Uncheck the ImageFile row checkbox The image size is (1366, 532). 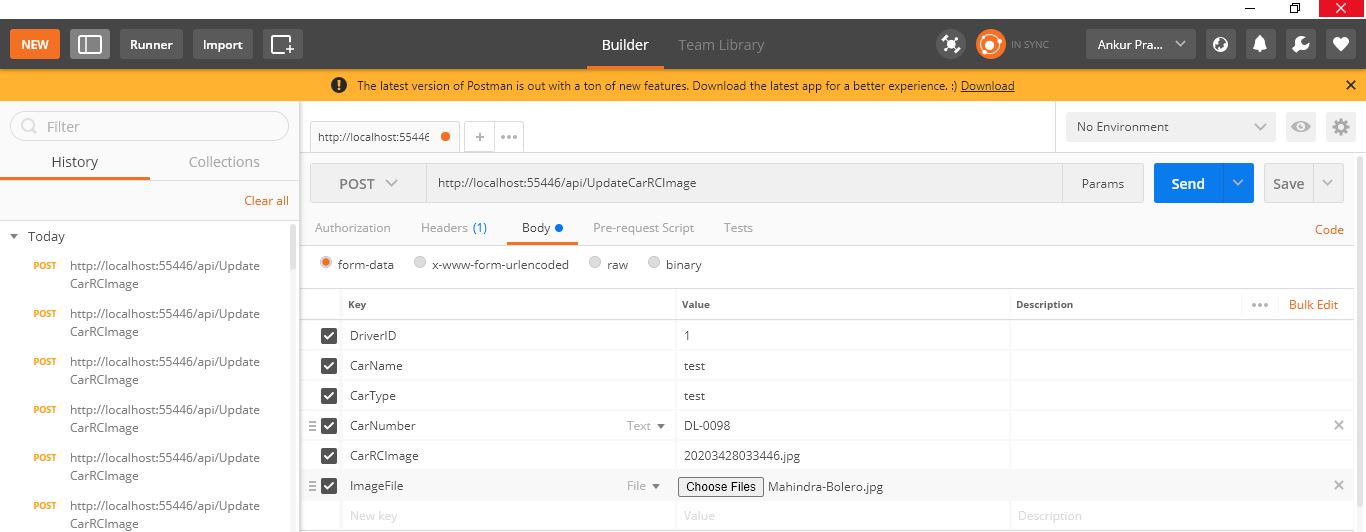point(329,486)
